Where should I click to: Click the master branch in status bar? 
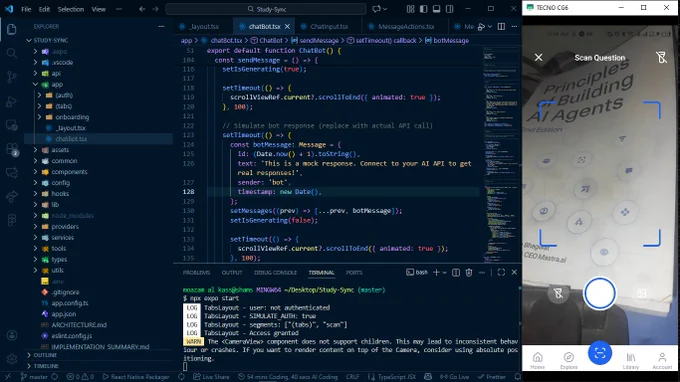click(x=35, y=377)
